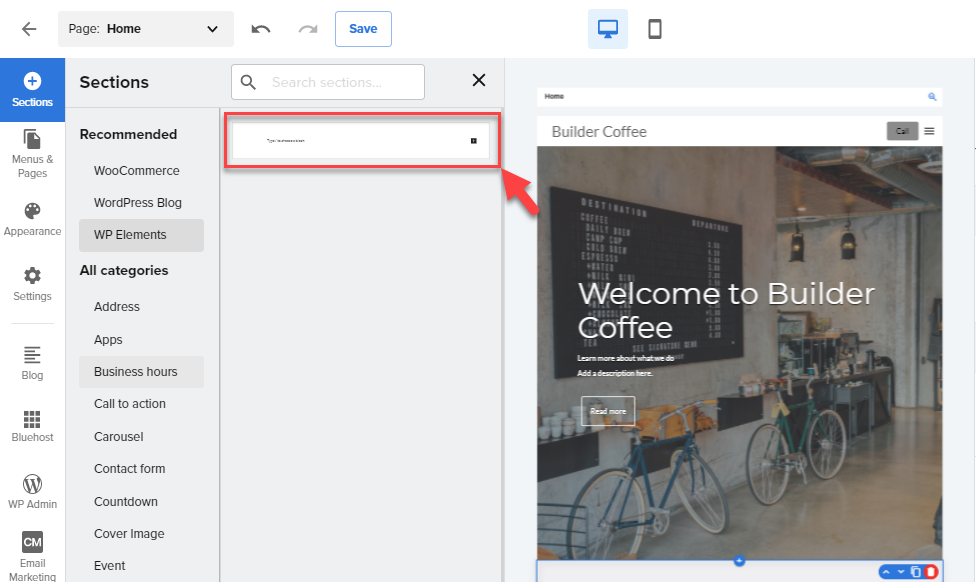Image resolution: width=976 pixels, height=582 pixels.
Task: Close the Sections panel with X
Action: pos(479,80)
